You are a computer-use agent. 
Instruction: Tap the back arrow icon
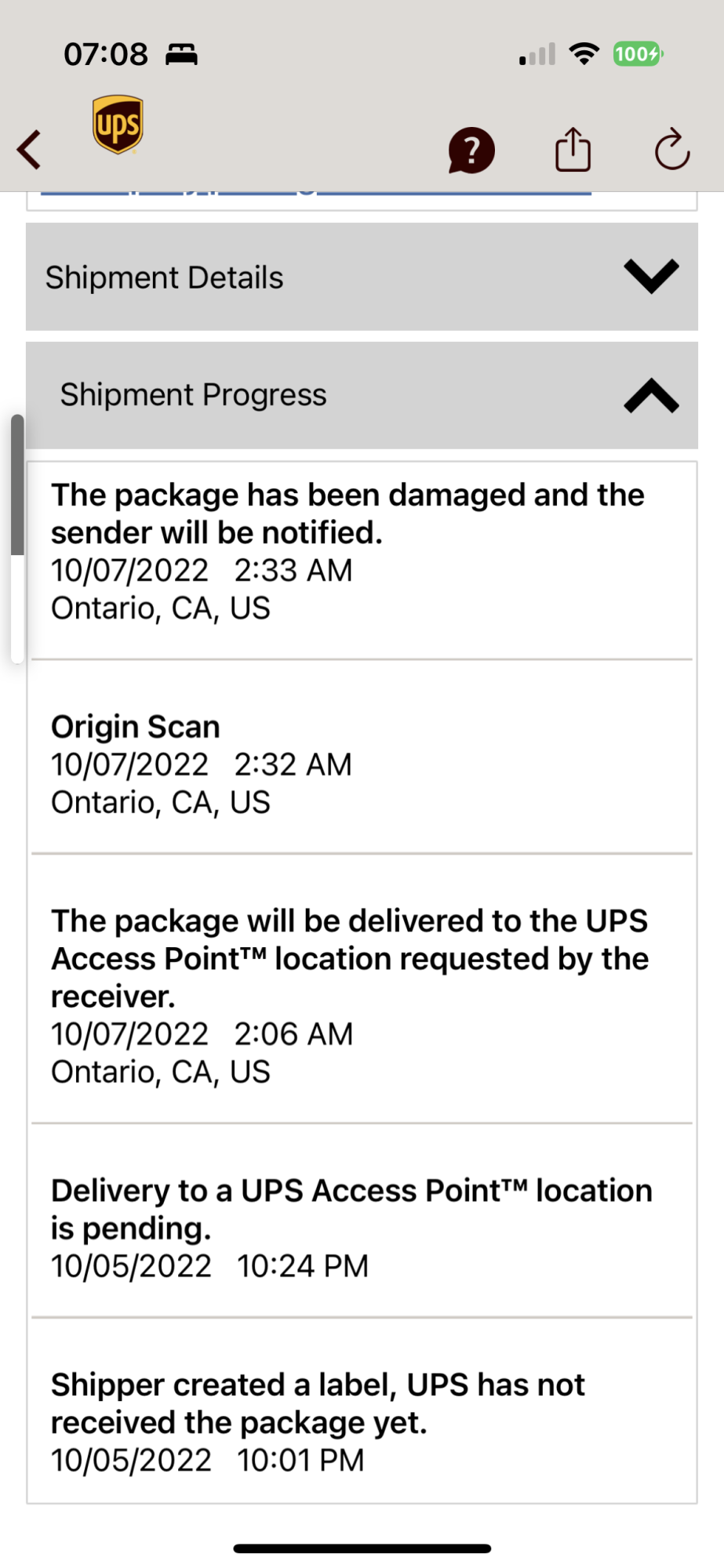point(30,150)
